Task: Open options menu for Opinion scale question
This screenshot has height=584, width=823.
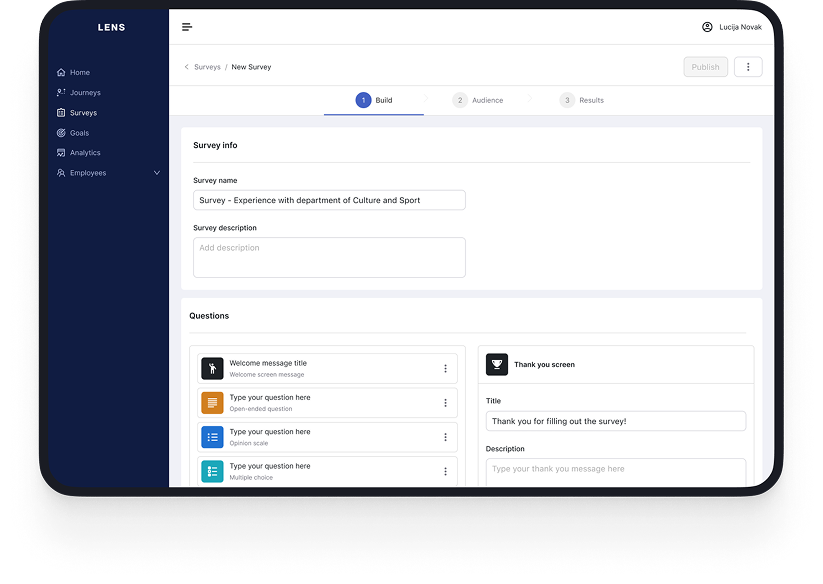Action: [445, 437]
